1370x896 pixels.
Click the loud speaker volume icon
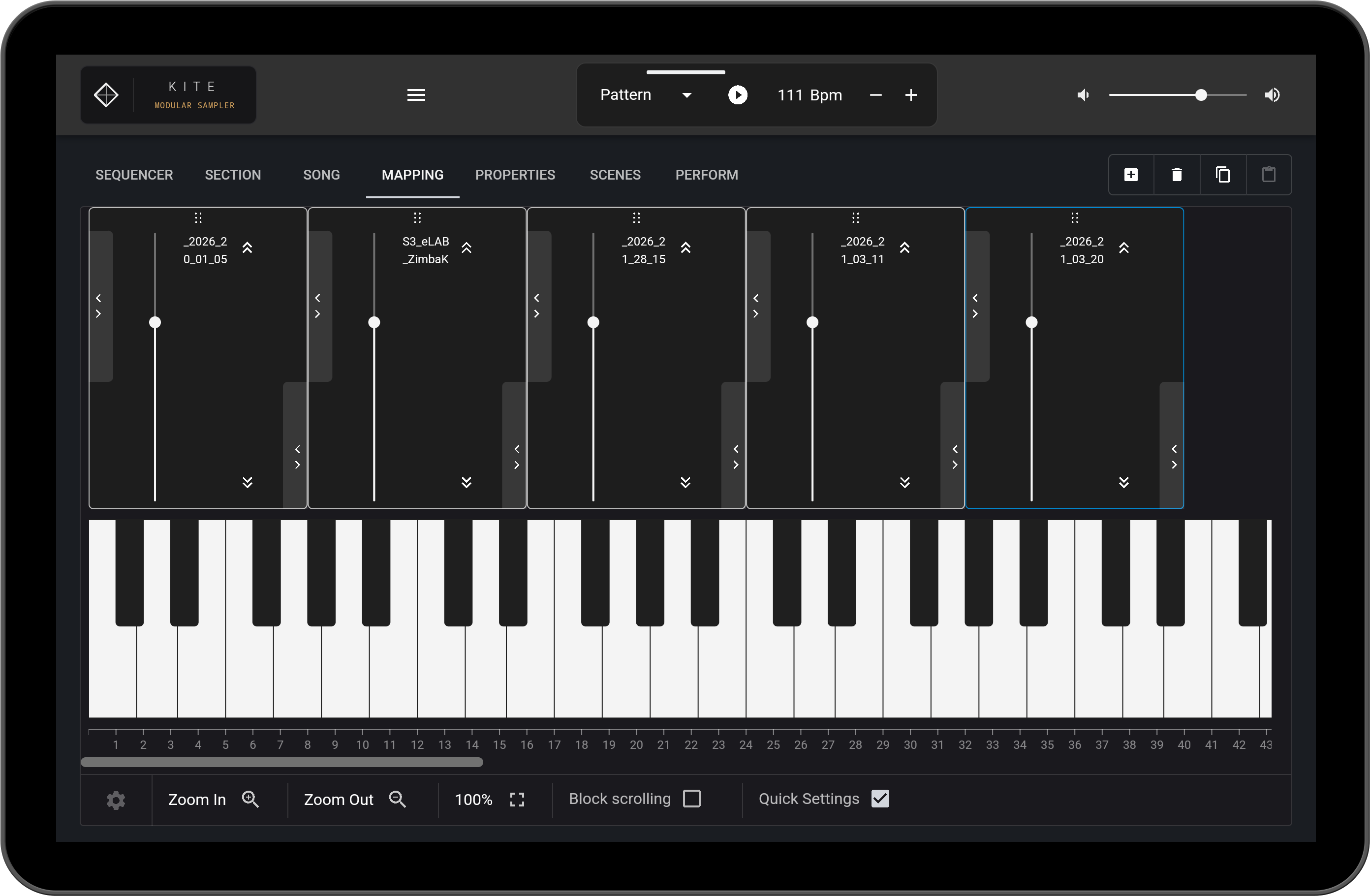tap(1272, 95)
